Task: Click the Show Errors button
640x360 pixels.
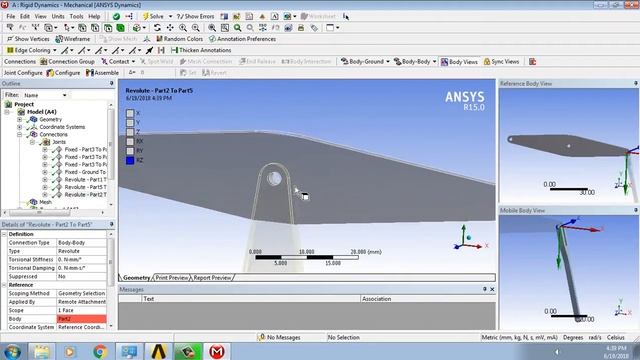Action: [196, 16]
